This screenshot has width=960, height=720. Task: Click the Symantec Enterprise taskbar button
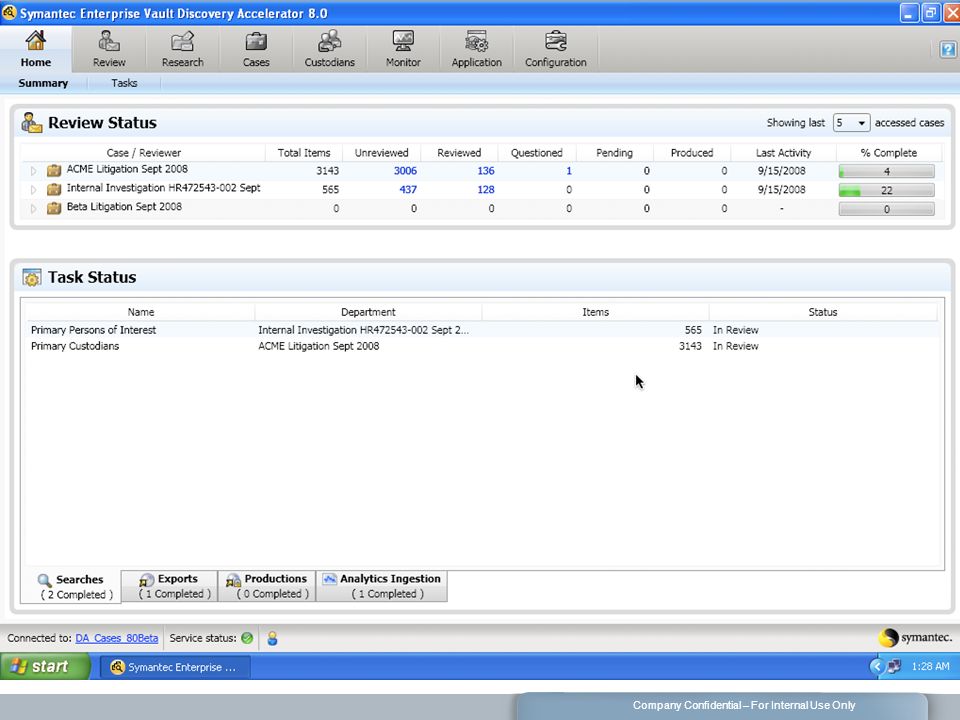(x=175, y=667)
